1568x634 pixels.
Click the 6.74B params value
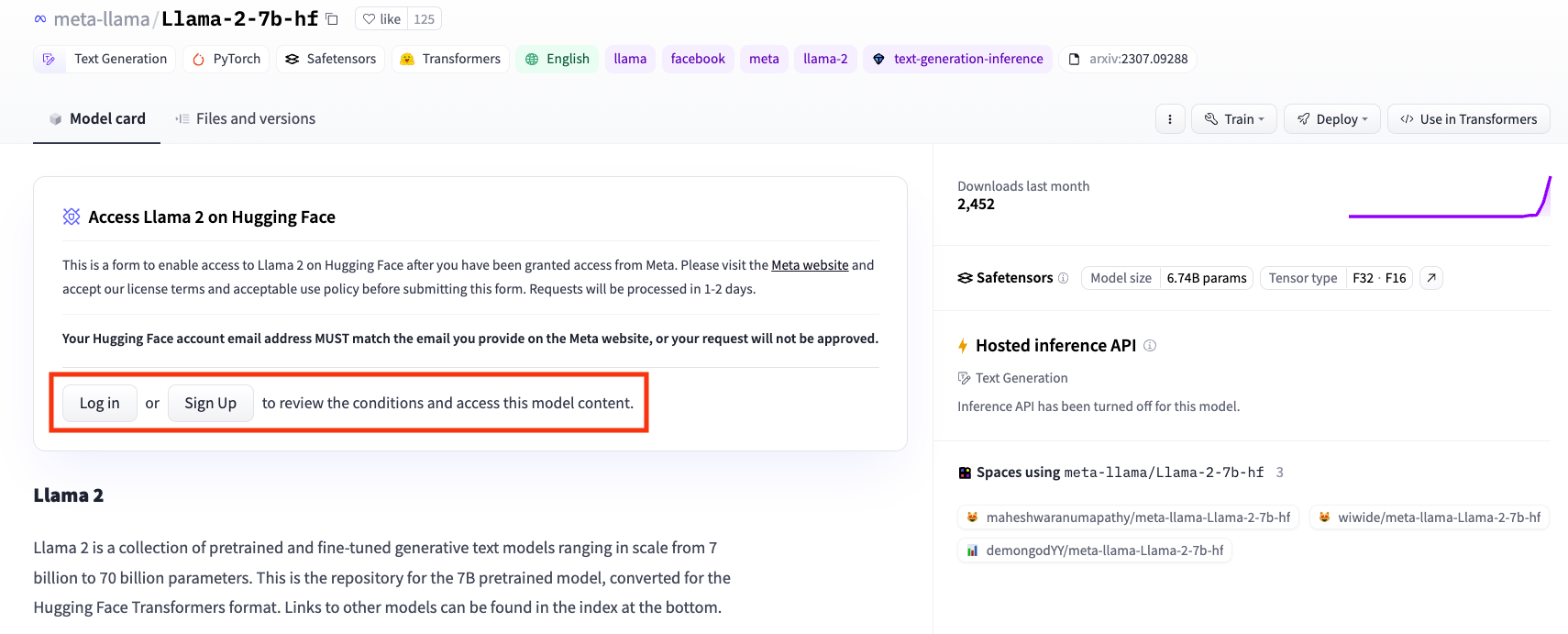(1207, 278)
